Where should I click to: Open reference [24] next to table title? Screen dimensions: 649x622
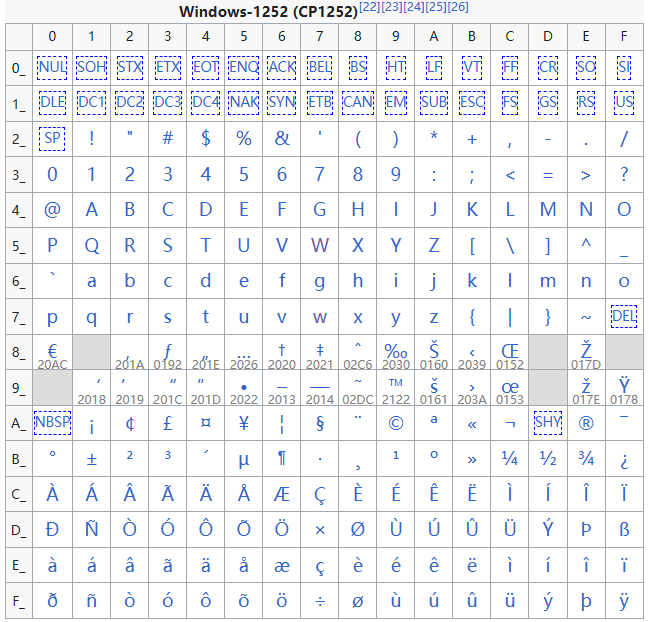pos(413,7)
